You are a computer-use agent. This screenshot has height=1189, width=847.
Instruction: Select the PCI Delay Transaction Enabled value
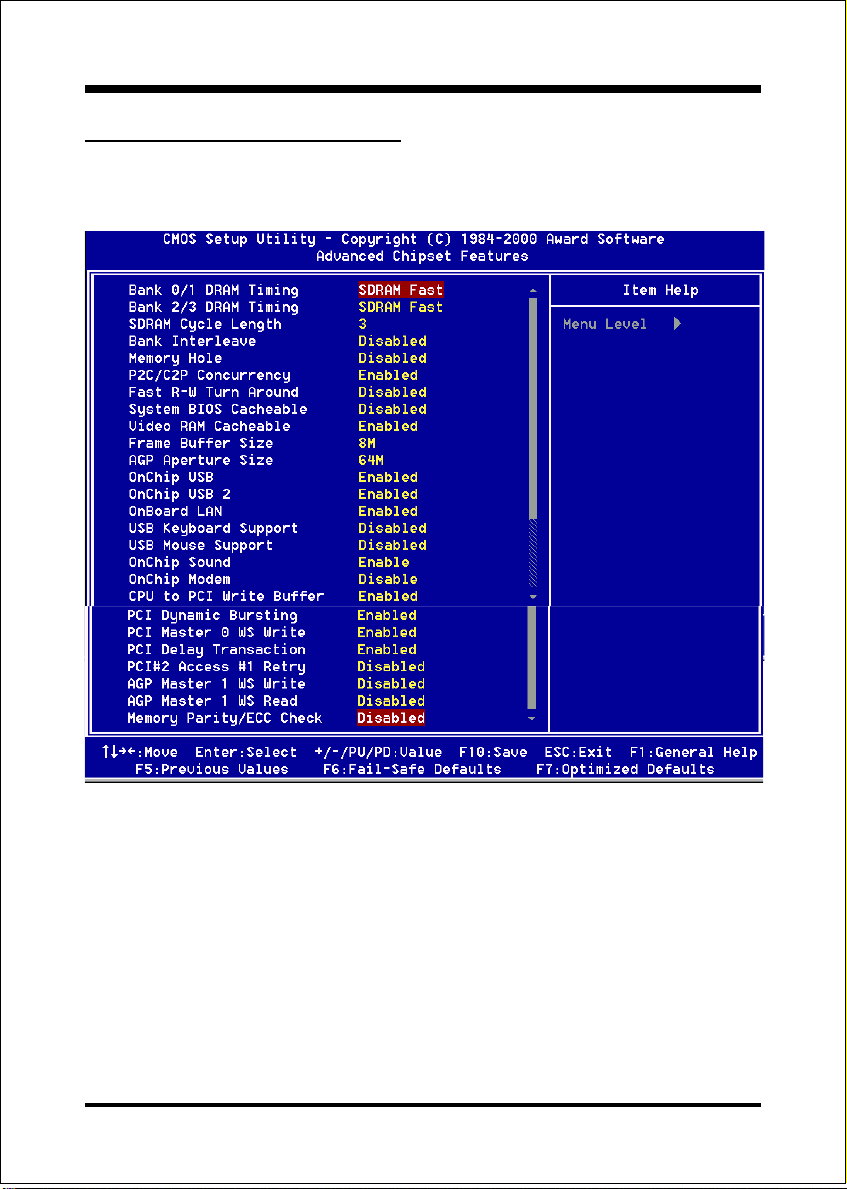387,649
